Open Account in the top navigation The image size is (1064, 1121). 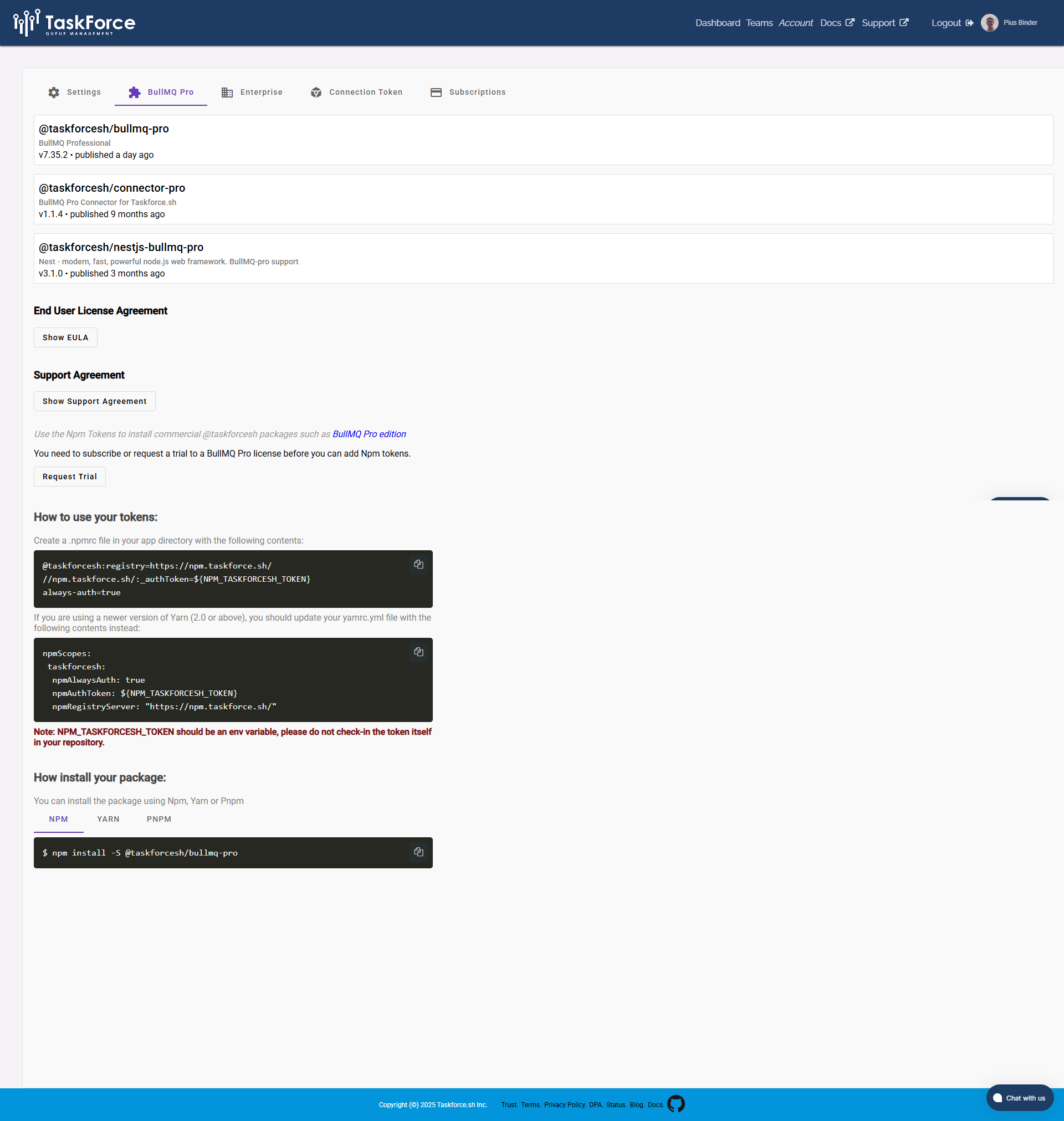(795, 23)
